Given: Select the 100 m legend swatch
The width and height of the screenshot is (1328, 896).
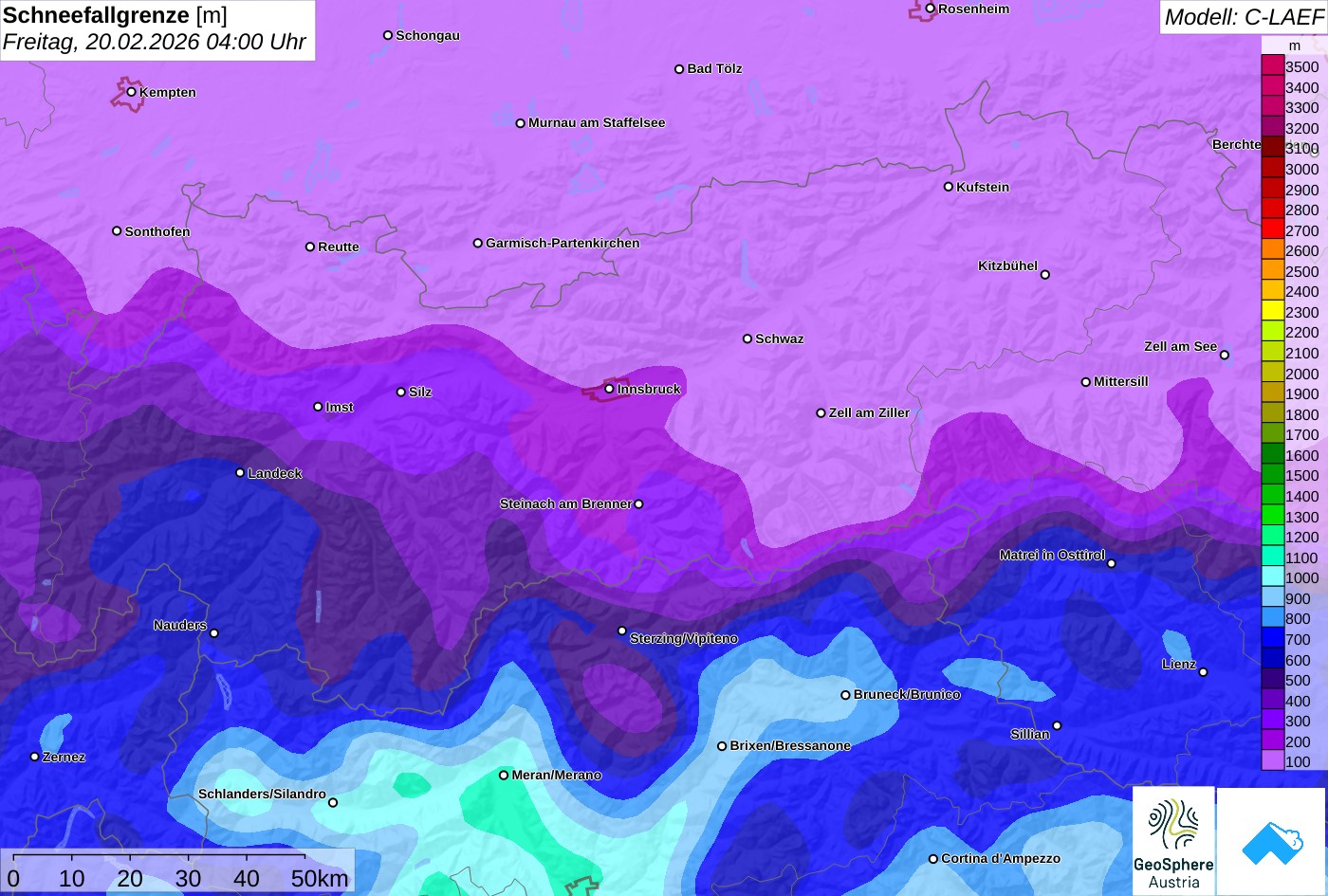Looking at the screenshot, I should click(1273, 761).
